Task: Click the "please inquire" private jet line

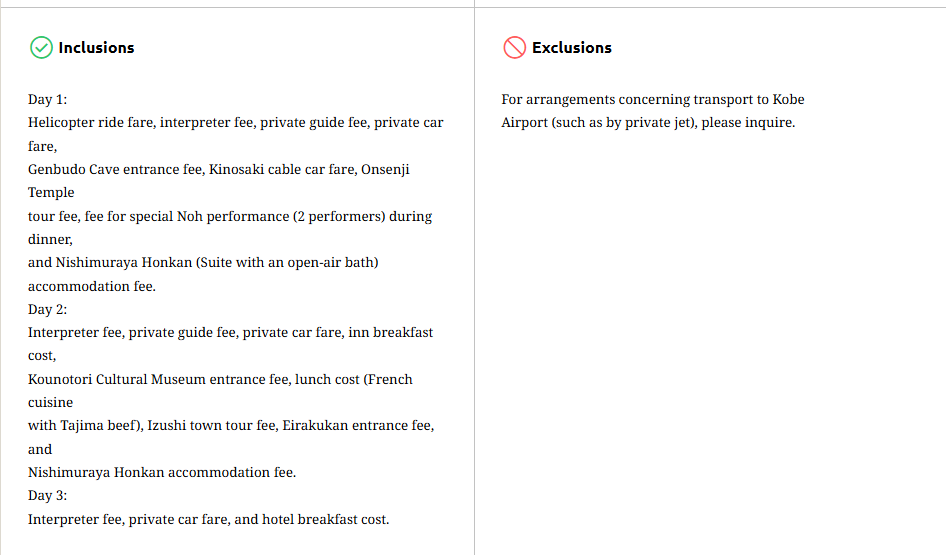Action: pyautogui.click(x=647, y=123)
